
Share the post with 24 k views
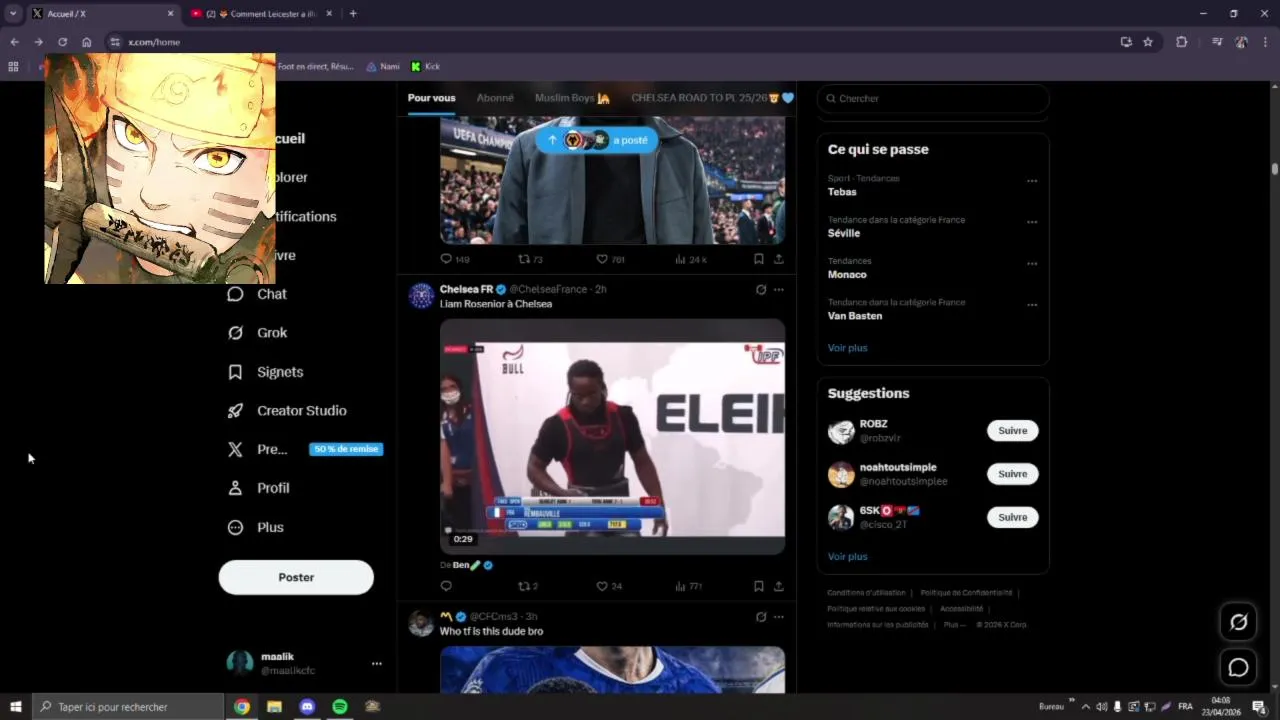(x=778, y=259)
